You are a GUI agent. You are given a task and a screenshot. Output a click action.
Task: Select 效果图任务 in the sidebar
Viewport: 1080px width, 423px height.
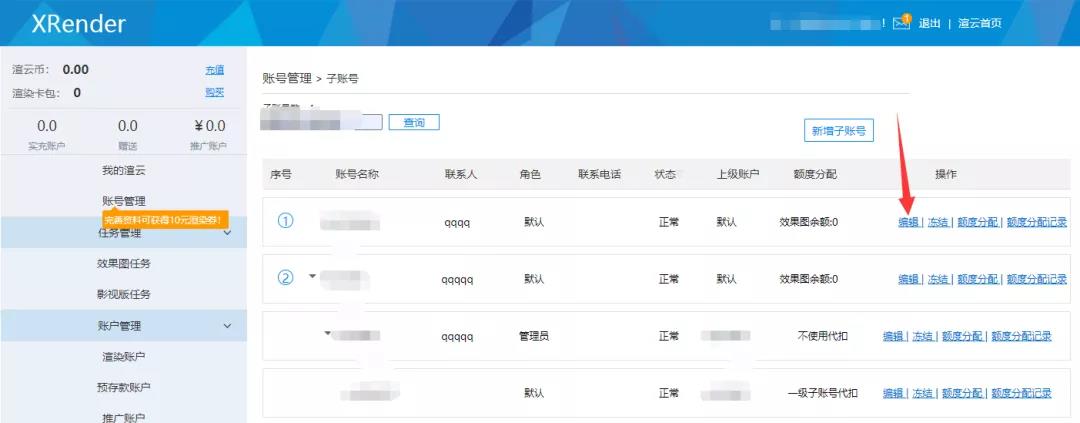123,264
